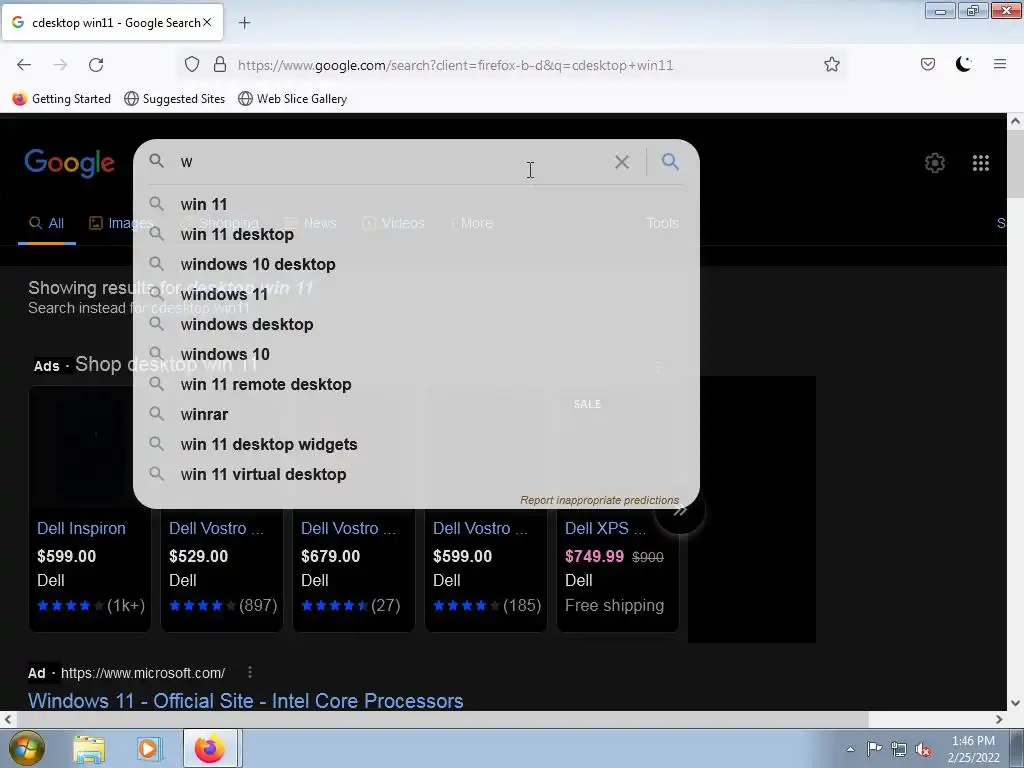Click the Google logo
1024x768 pixels.
coord(69,163)
